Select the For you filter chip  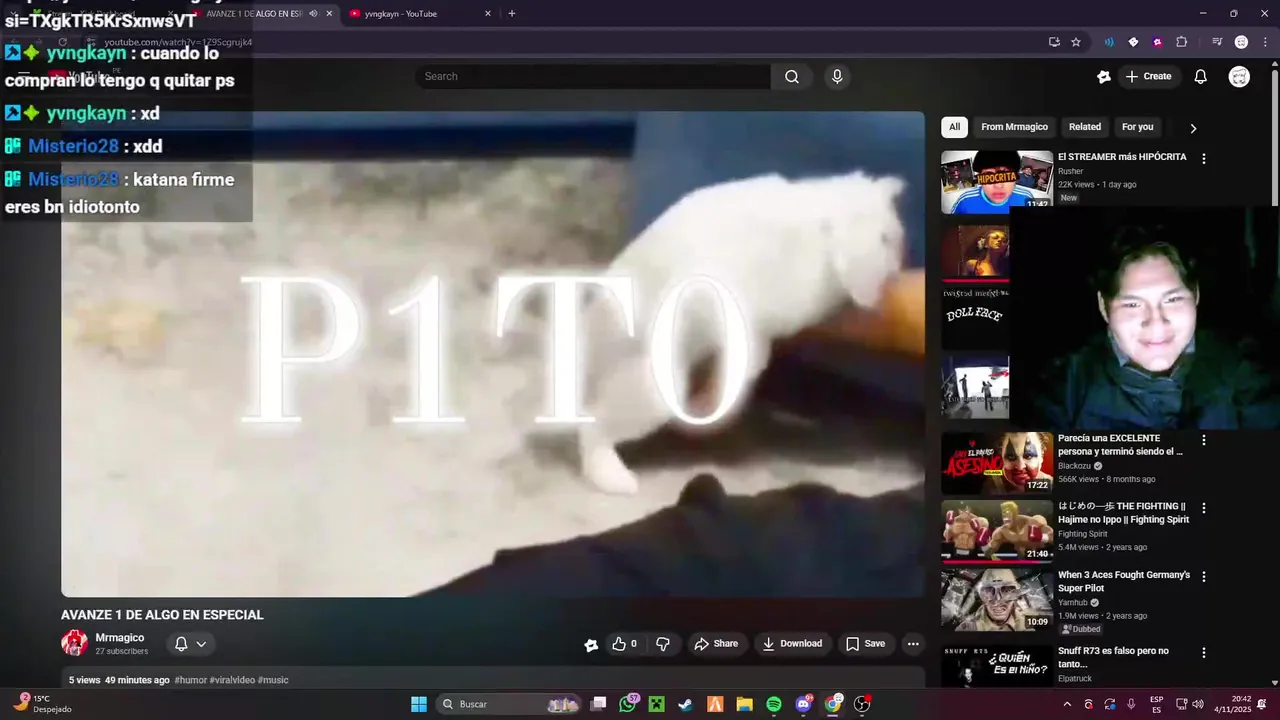[1137, 127]
